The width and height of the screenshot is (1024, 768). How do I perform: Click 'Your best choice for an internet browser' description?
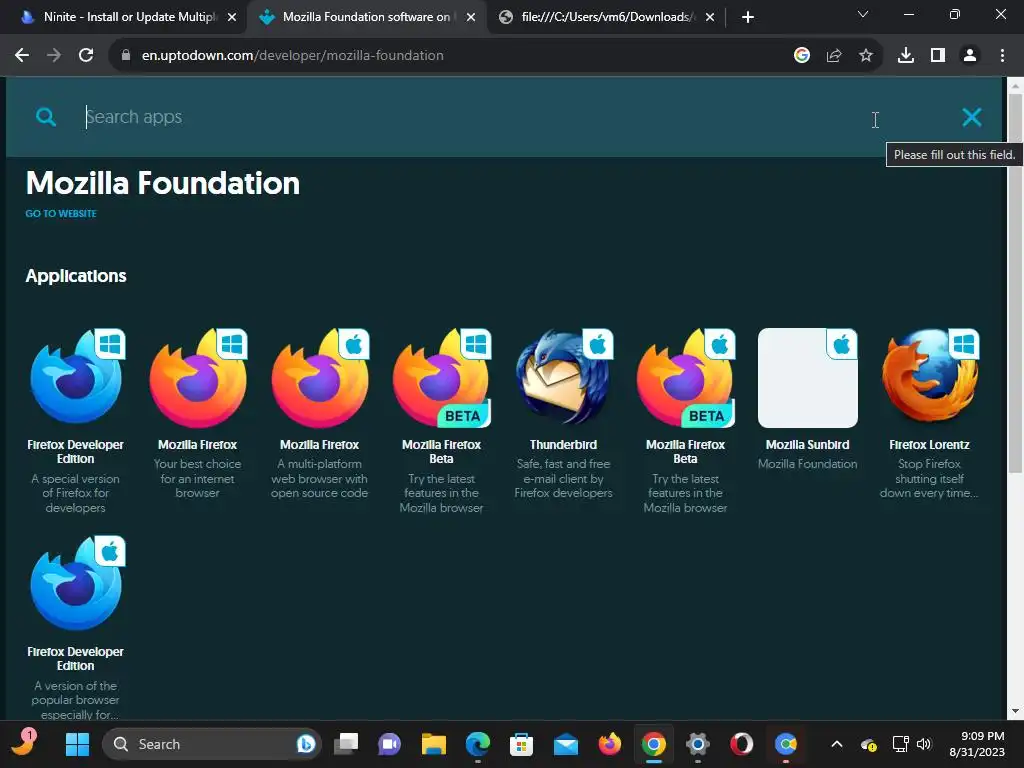pos(197,478)
